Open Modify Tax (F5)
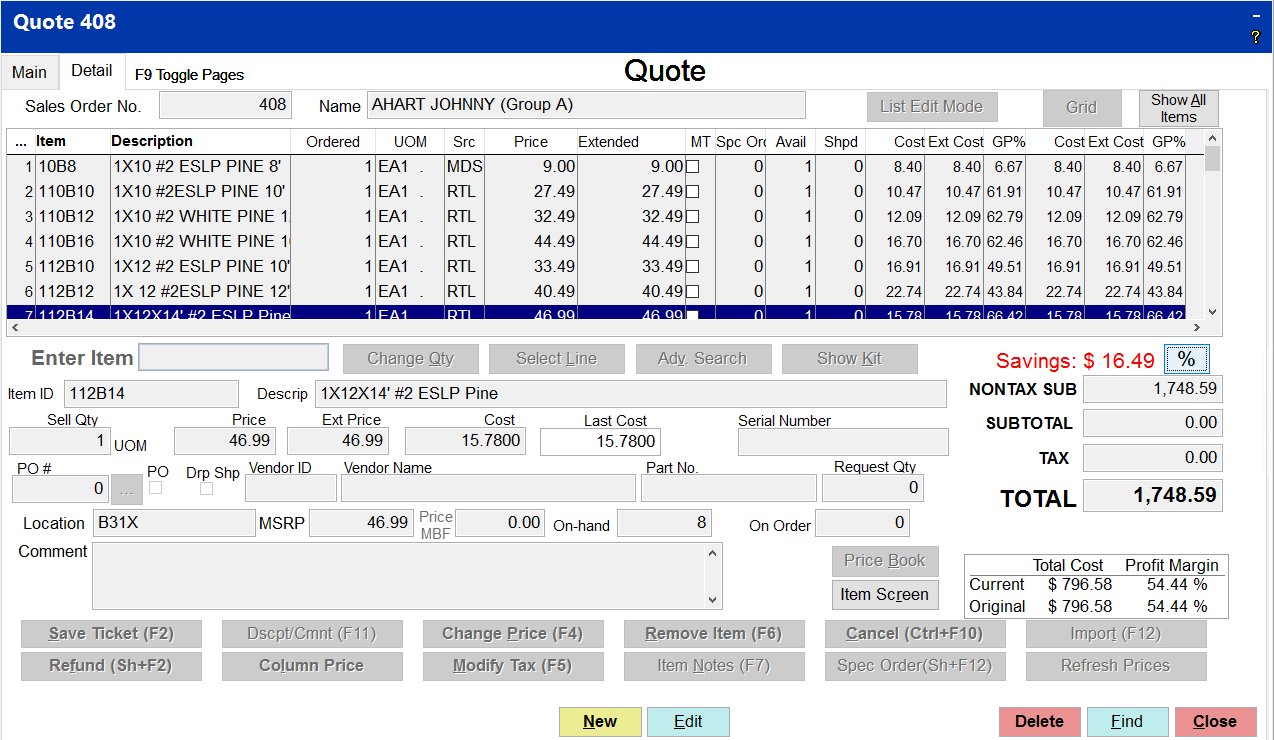The height and width of the screenshot is (740, 1274). (x=512, y=666)
